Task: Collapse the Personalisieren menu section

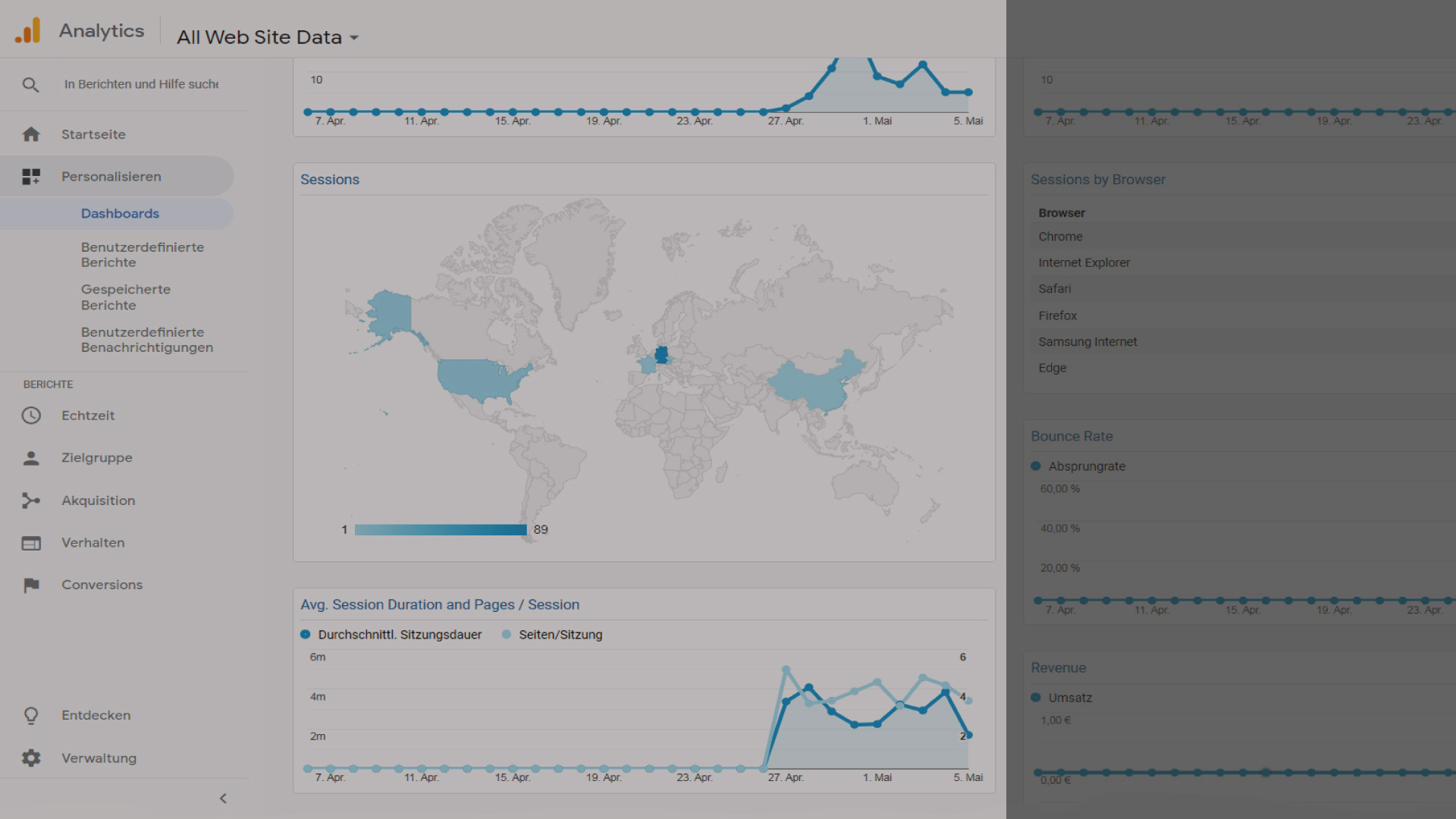Action: click(x=111, y=177)
